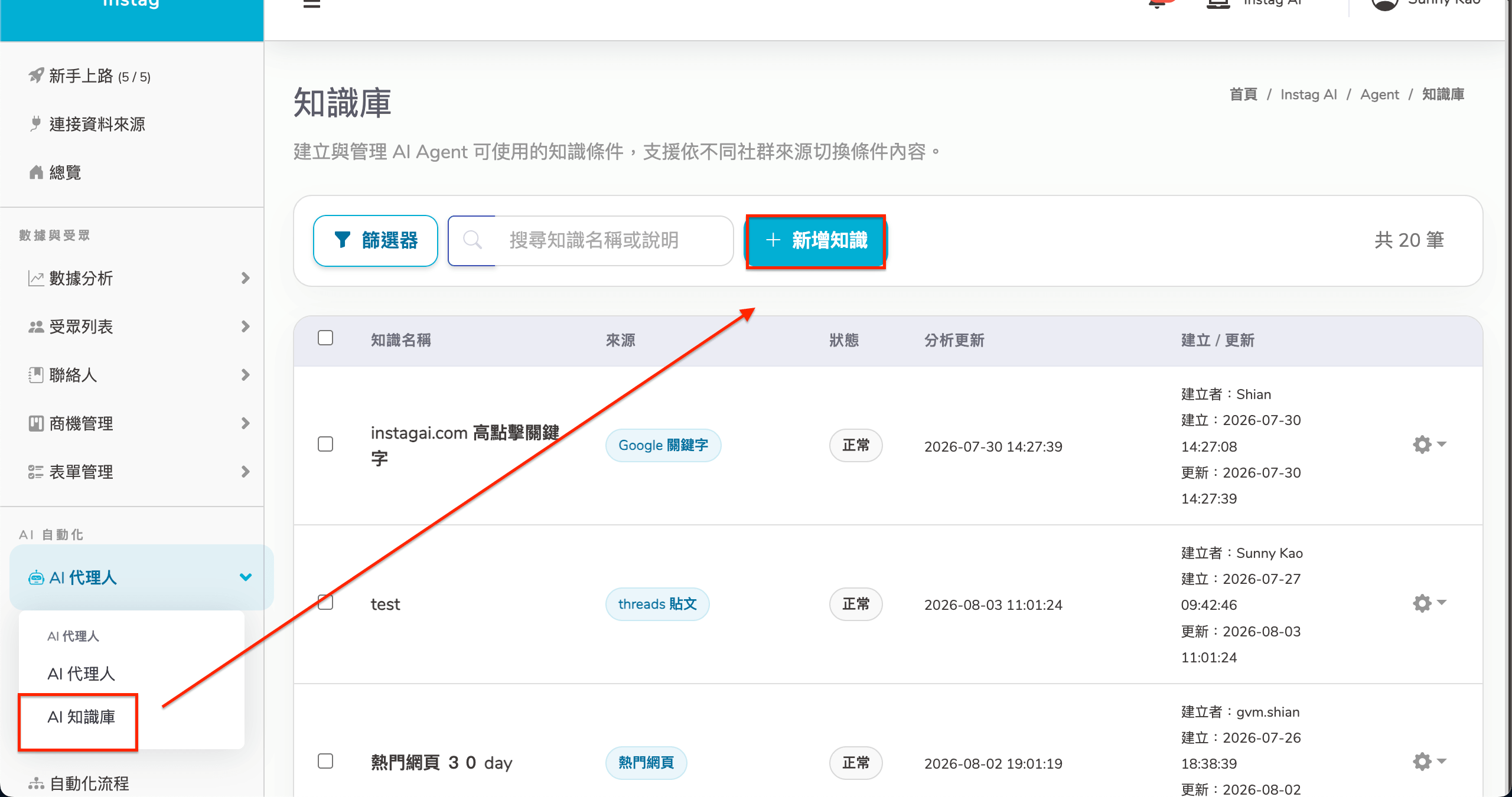Click the robot icon for AI 代理人

(x=36, y=578)
